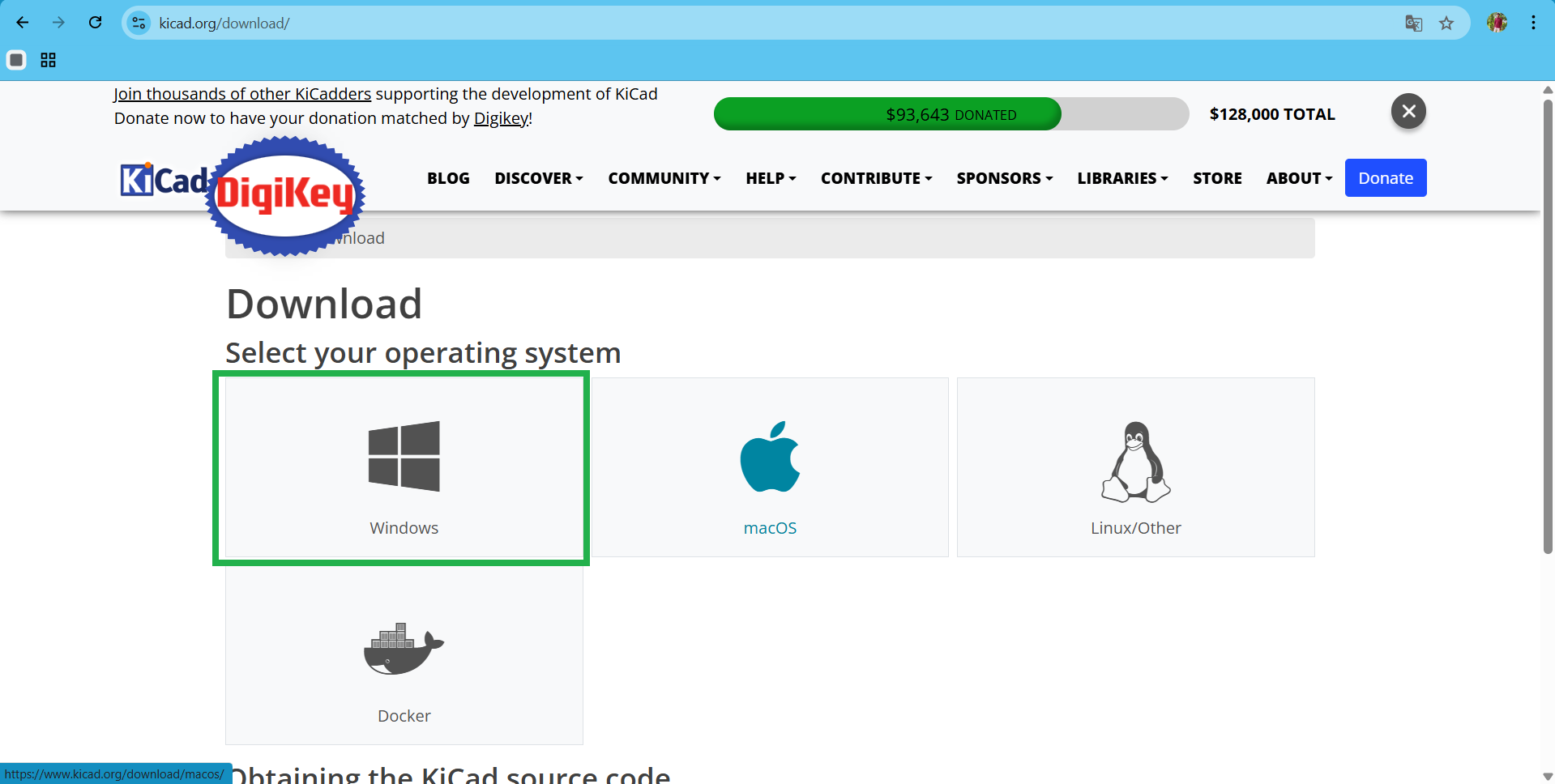Bookmark this page with the star icon
The height and width of the screenshot is (784, 1555).
(1446, 23)
